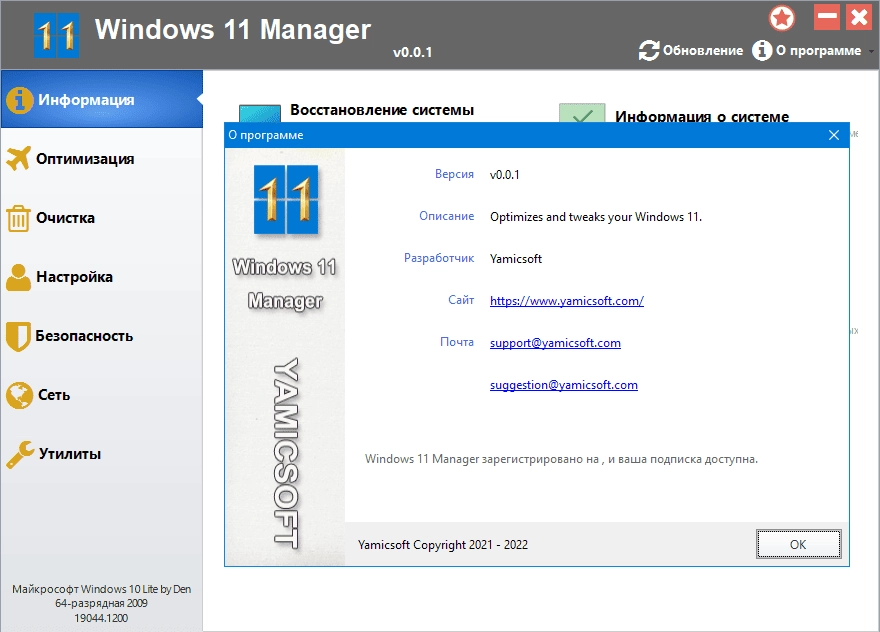The height and width of the screenshot is (632, 880).
Task: Click the Windows 11 Manager logo in header
Action: [57, 35]
